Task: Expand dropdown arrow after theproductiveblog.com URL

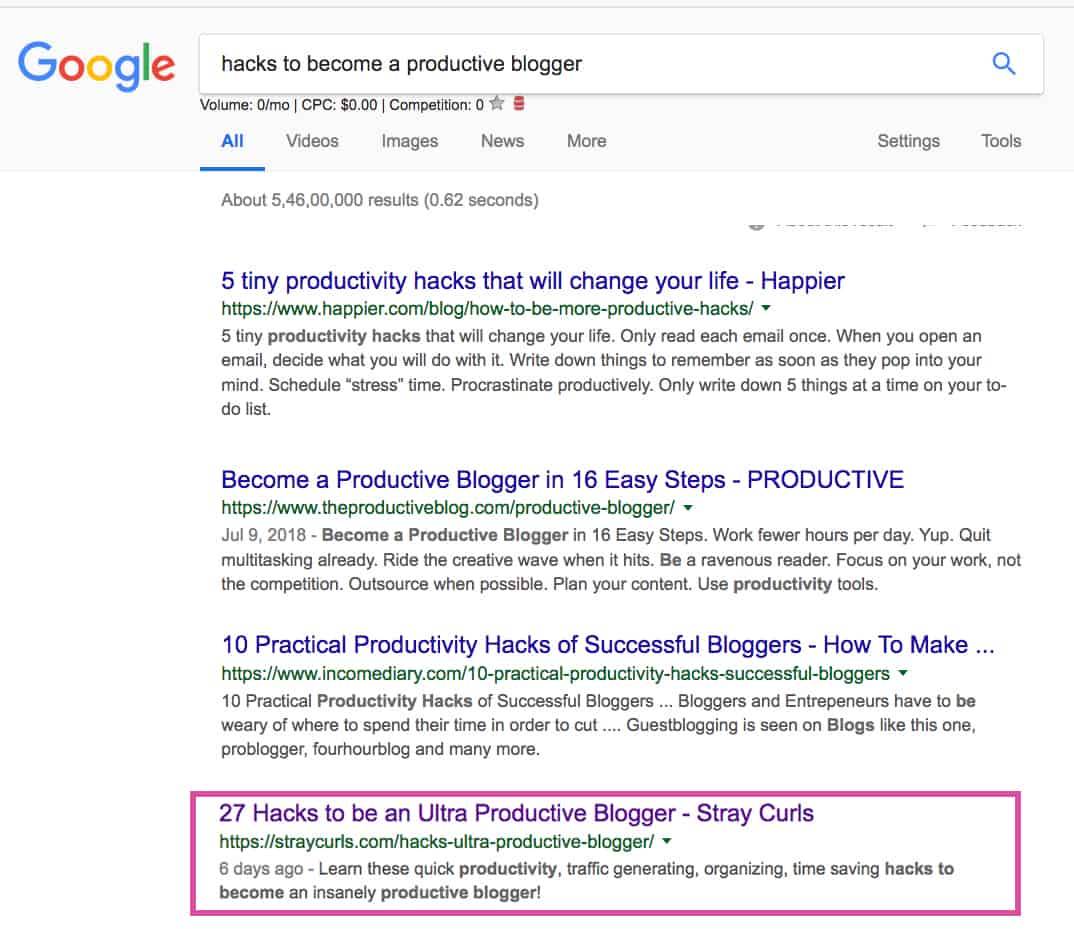Action: tap(688, 508)
